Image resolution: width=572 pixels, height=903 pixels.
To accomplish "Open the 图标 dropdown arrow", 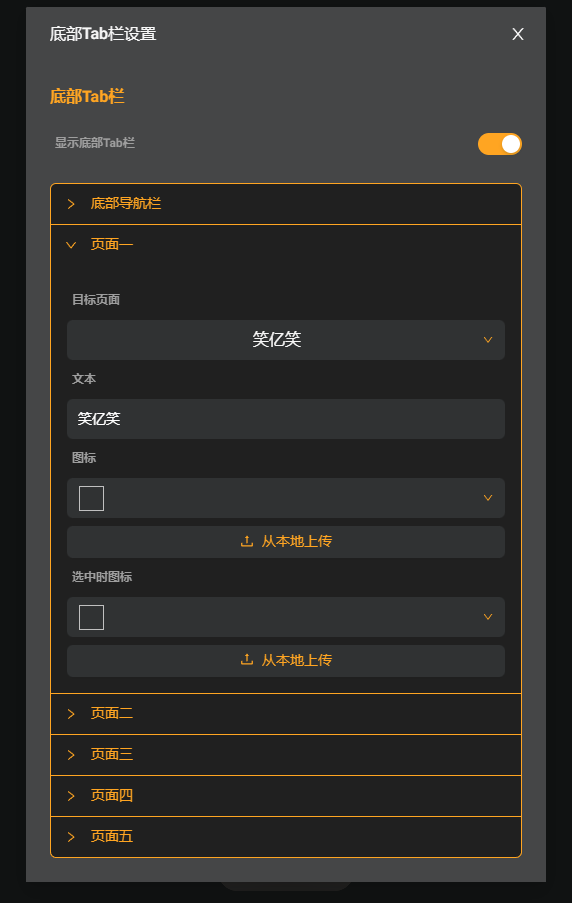I will pyautogui.click(x=487, y=498).
